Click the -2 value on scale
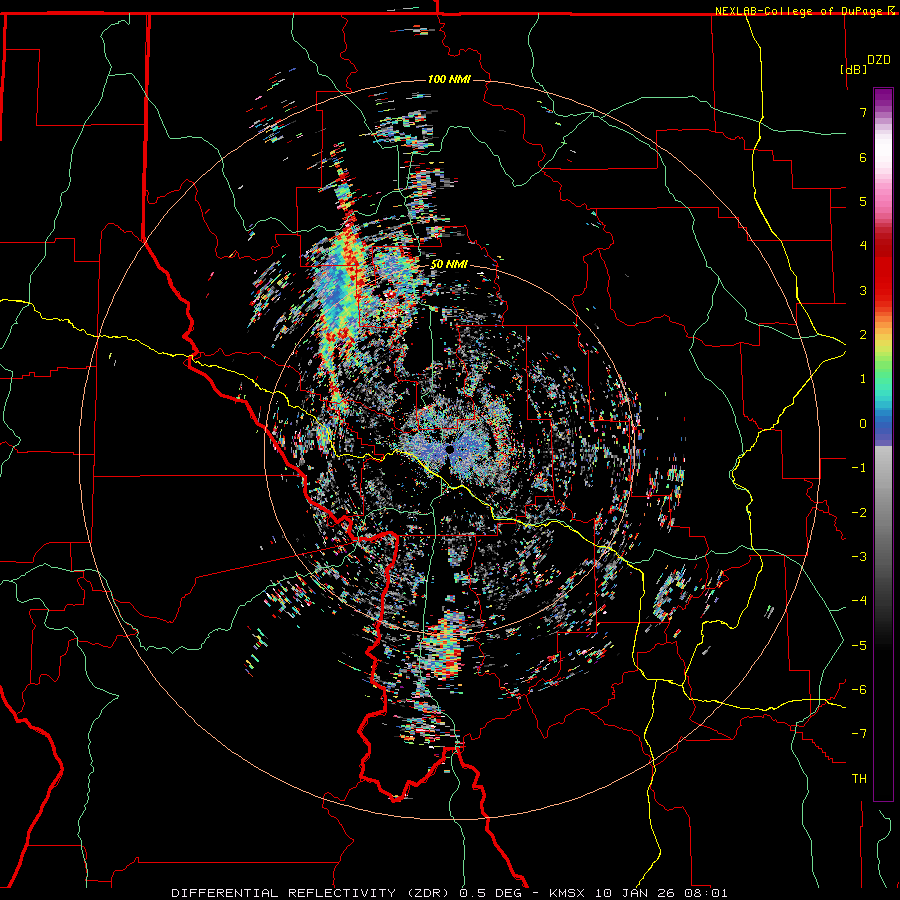900x900 pixels. (859, 513)
